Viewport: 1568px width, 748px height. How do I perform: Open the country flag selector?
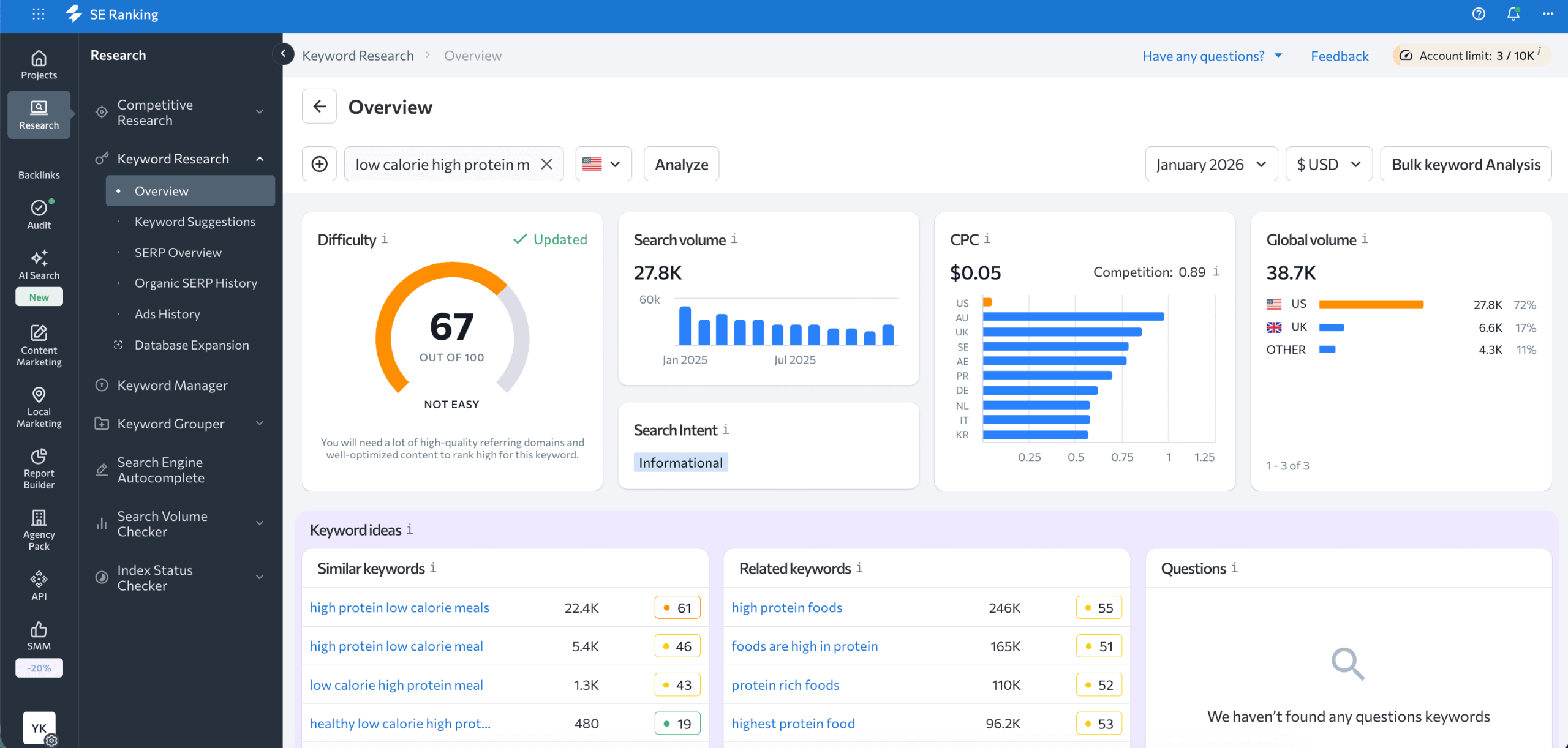click(x=603, y=163)
